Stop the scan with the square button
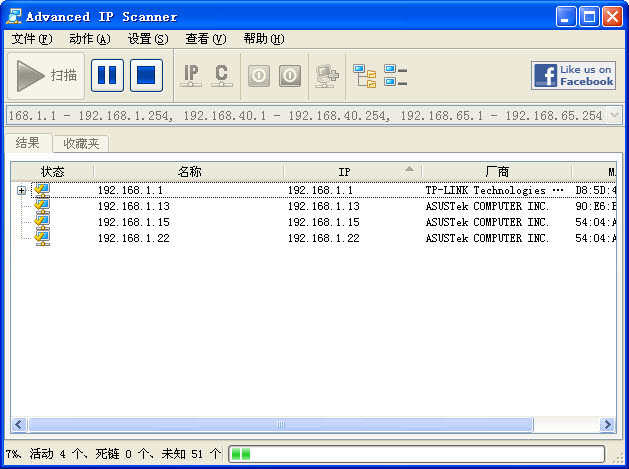This screenshot has width=629, height=469. [146, 75]
